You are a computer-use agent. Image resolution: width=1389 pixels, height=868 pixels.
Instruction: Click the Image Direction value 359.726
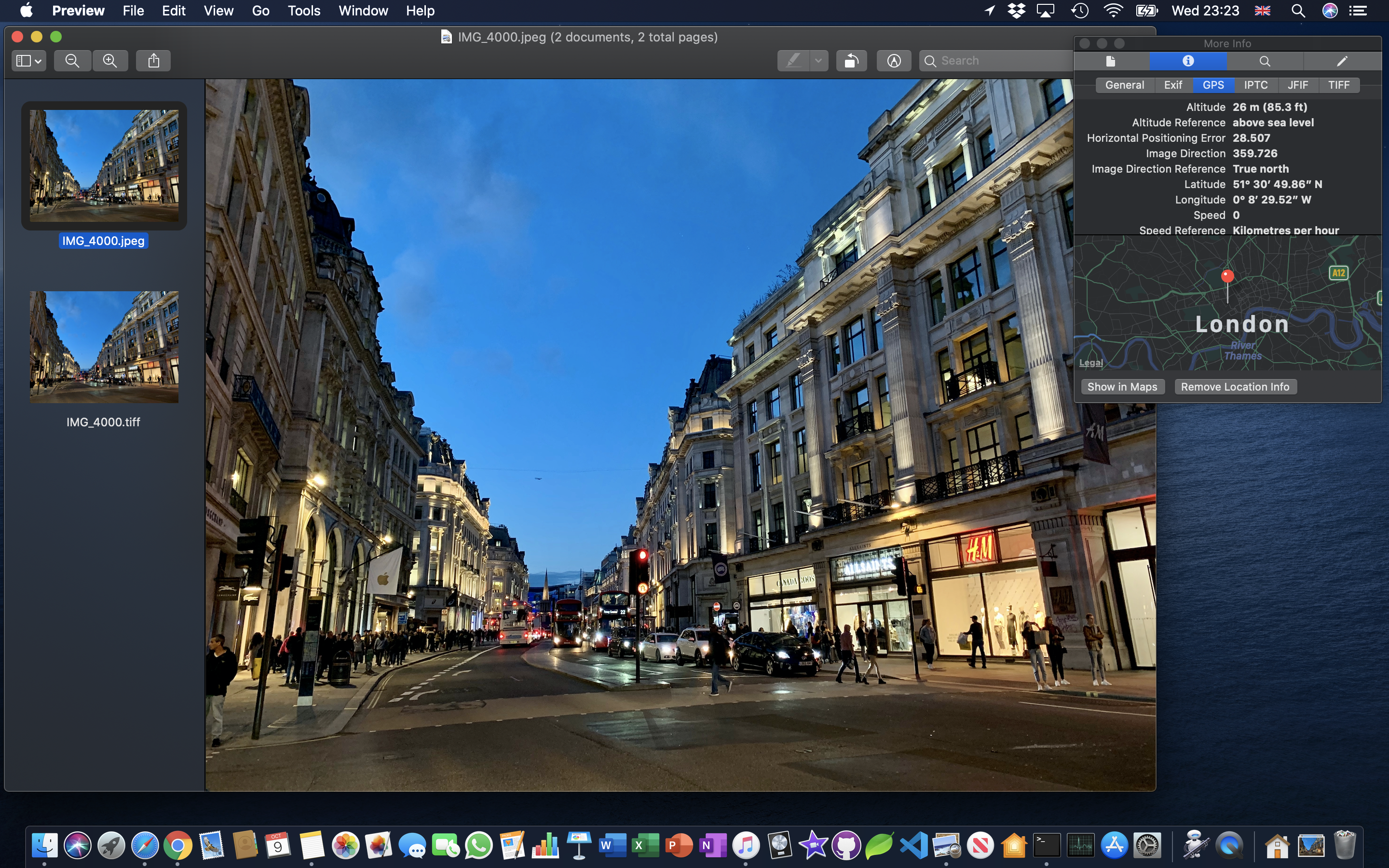point(1255,153)
